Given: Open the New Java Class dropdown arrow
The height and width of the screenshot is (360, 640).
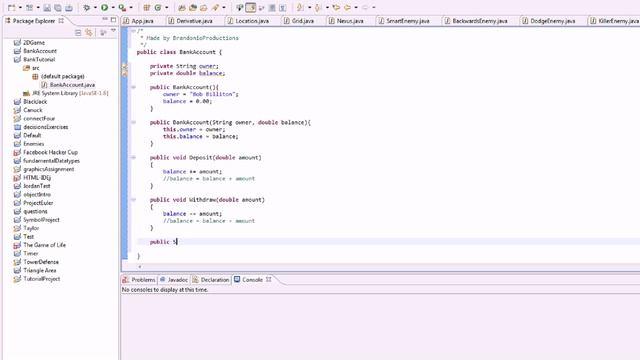Looking at the screenshot, I should [x=167, y=7].
